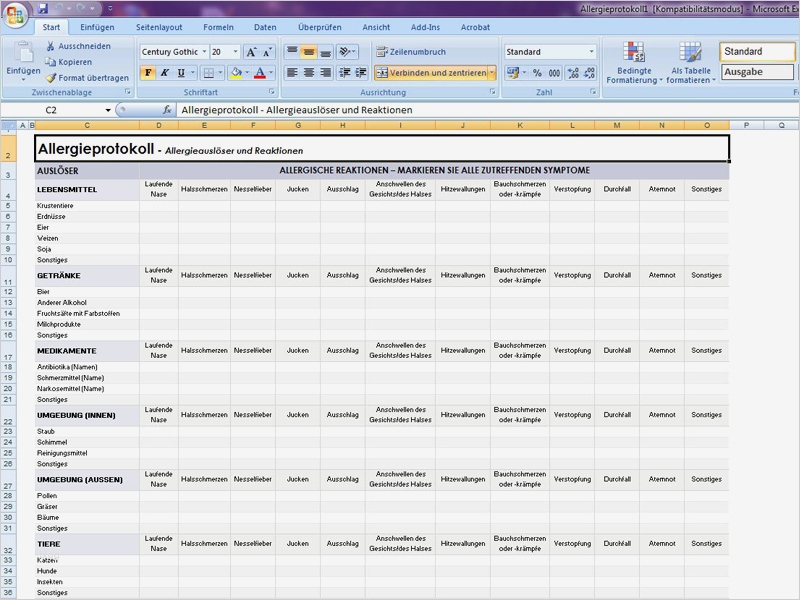Switch to Ansicht ribbon tab

[376, 27]
